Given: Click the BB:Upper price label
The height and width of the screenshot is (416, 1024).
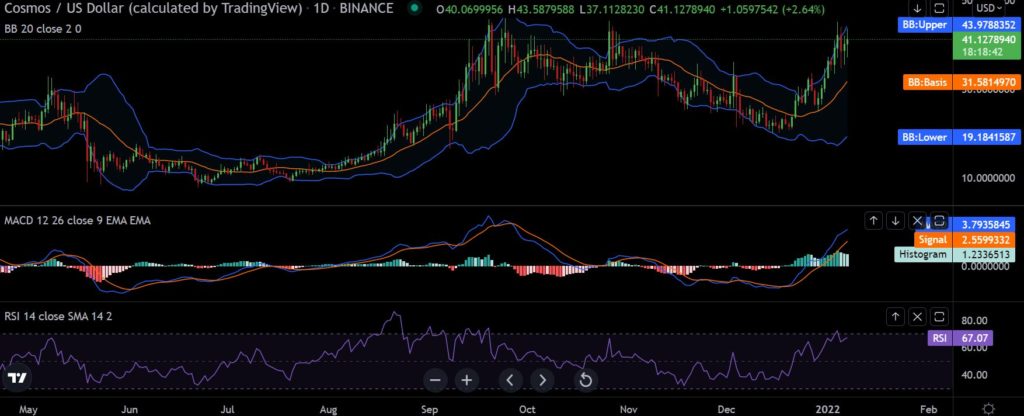Looking at the screenshot, I should click(x=958, y=25).
